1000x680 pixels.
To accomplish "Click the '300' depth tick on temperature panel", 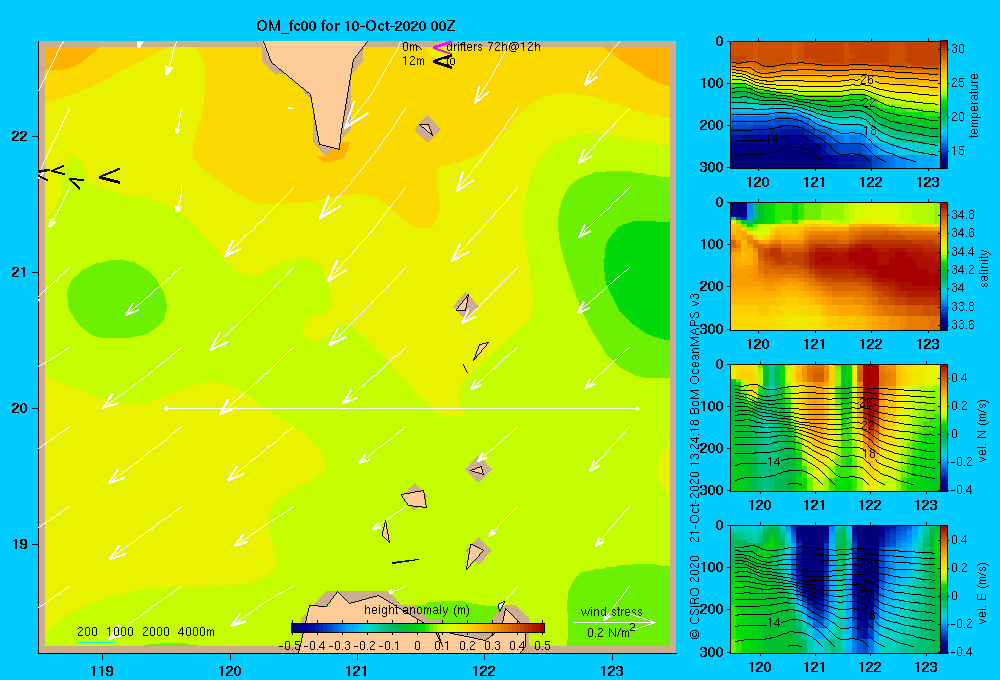I will click(x=713, y=167).
